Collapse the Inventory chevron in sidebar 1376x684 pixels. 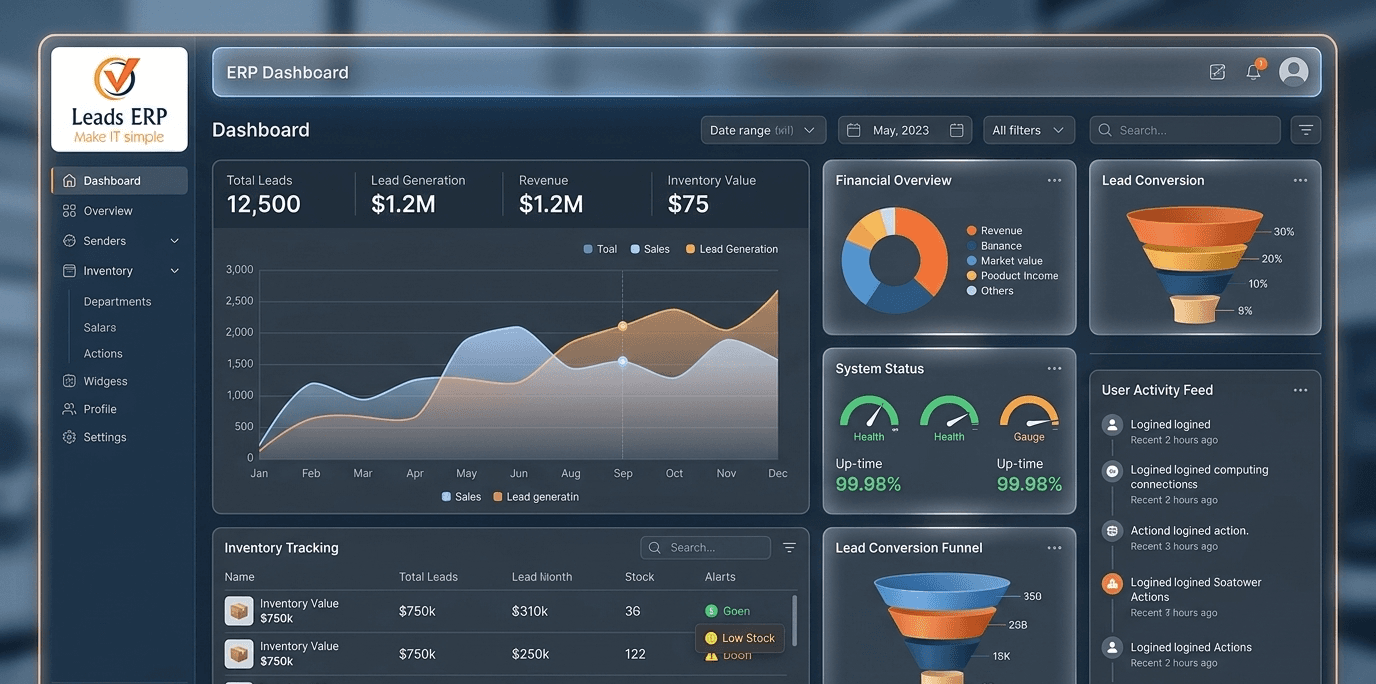[175, 271]
